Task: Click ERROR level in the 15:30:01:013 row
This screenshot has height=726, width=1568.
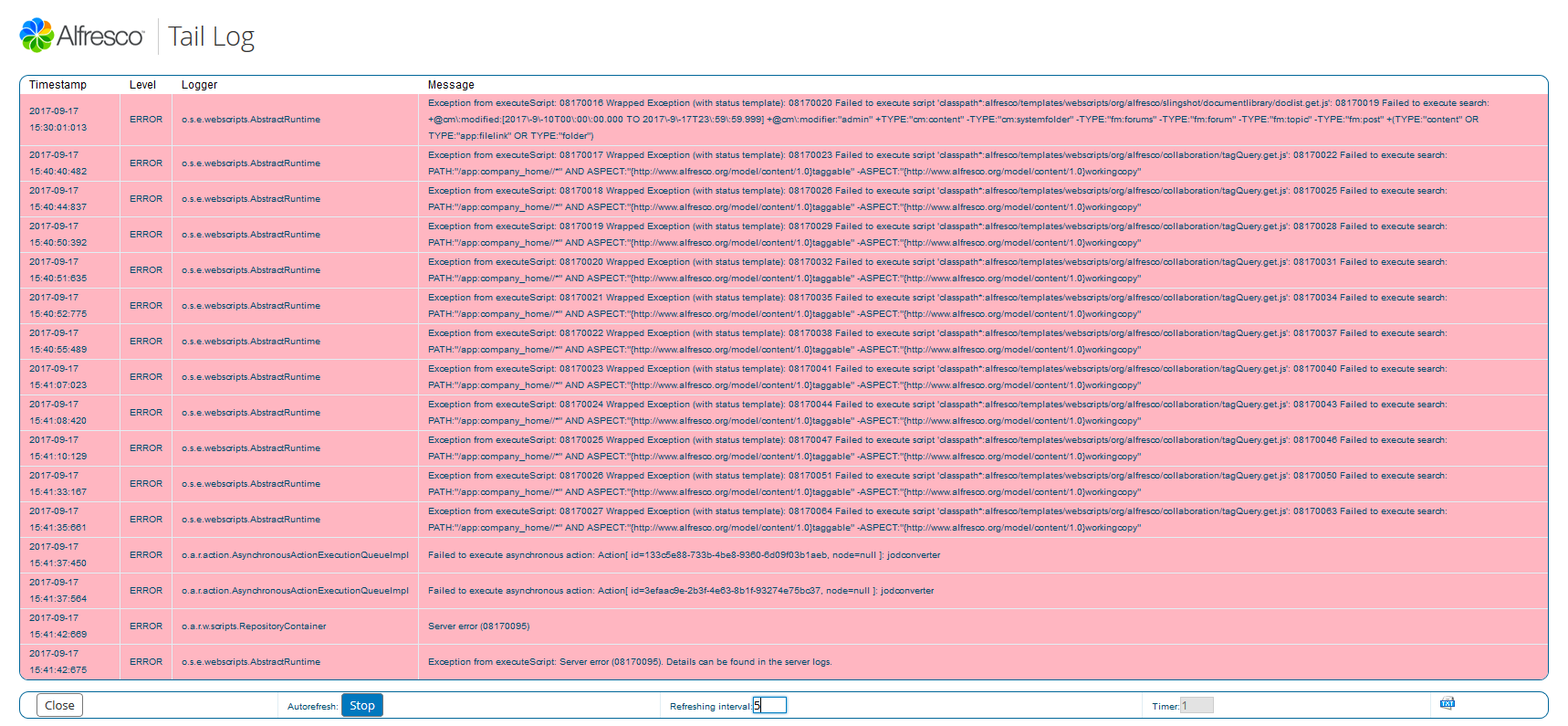Action: click(146, 120)
